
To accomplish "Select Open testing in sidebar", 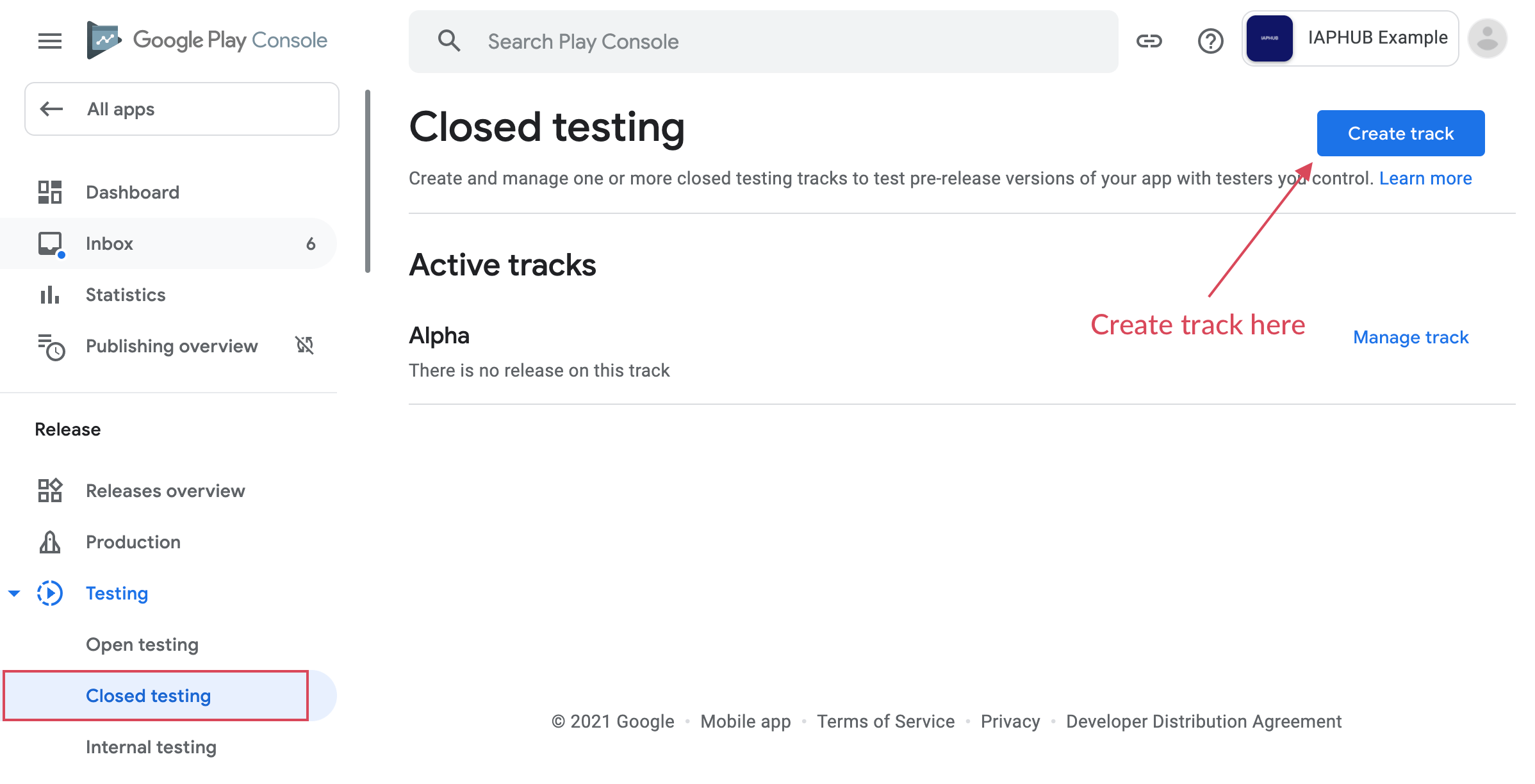I will 142,644.
